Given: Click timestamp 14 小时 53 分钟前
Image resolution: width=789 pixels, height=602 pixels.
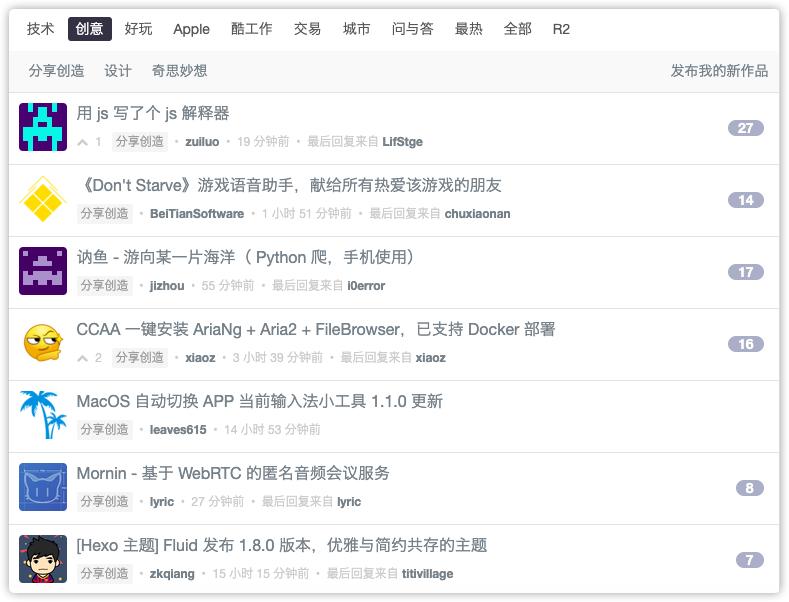Looking at the screenshot, I should (x=272, y=430).
